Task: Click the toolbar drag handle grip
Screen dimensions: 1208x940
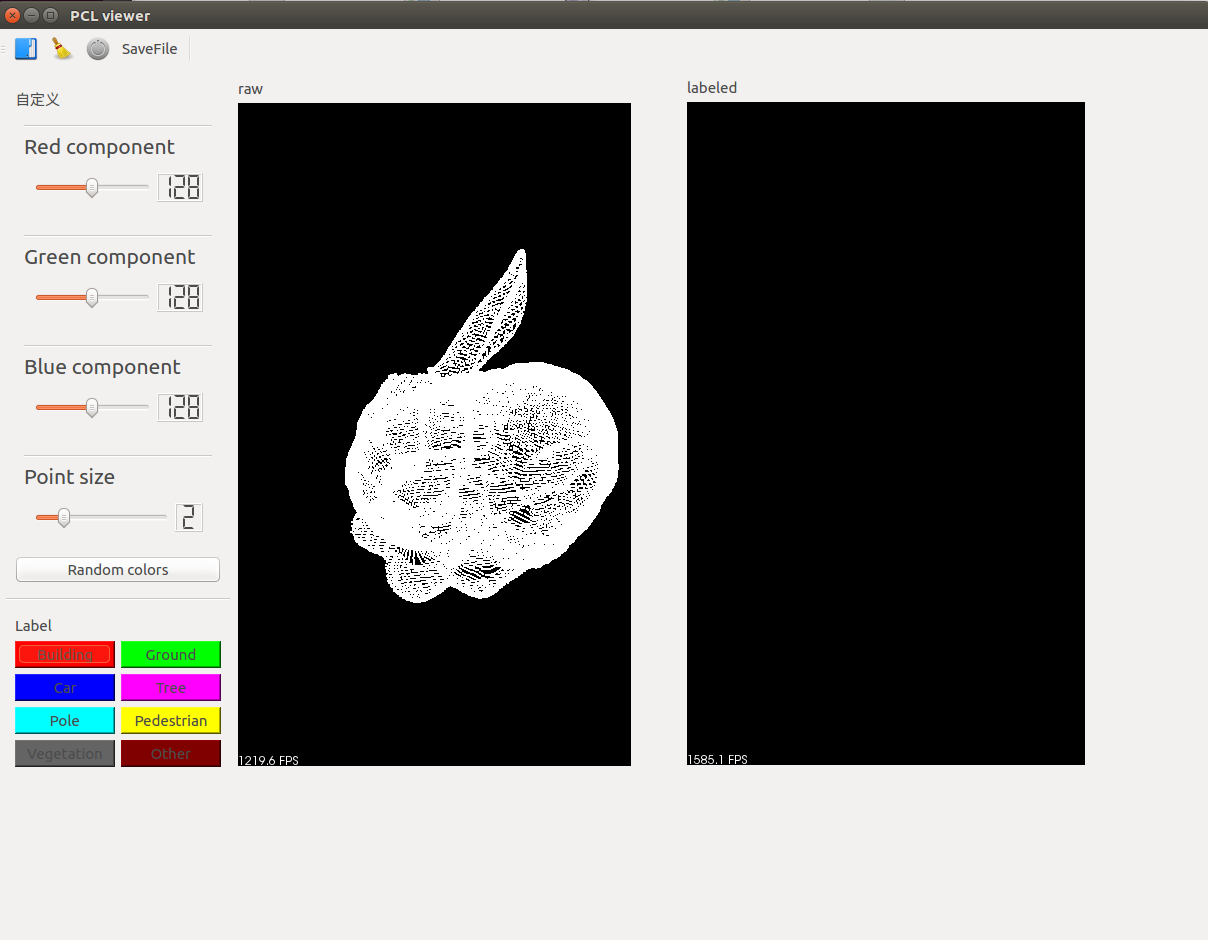Action: click(x=4, y=49)
